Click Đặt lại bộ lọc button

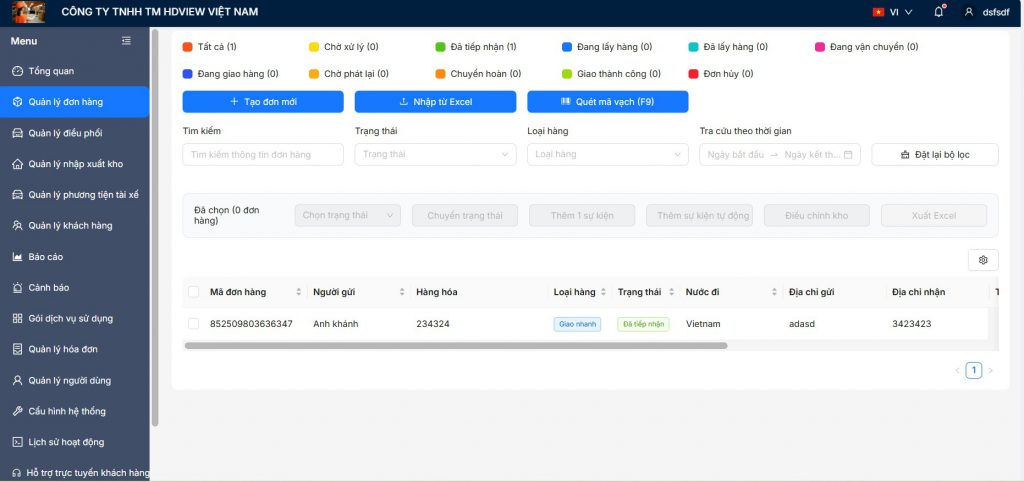tap(934, 155)
